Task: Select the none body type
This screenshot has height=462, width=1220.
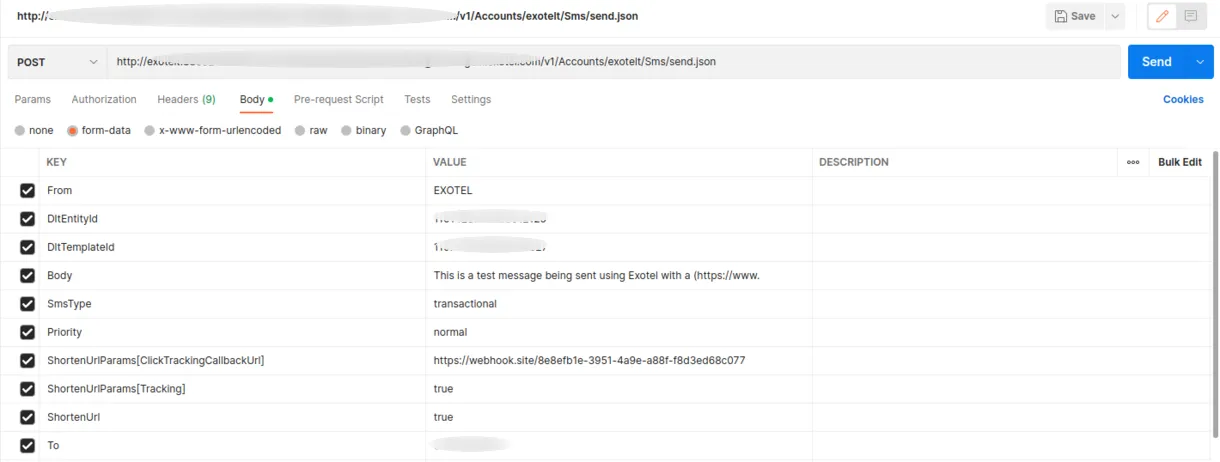Action: [34, 131]
